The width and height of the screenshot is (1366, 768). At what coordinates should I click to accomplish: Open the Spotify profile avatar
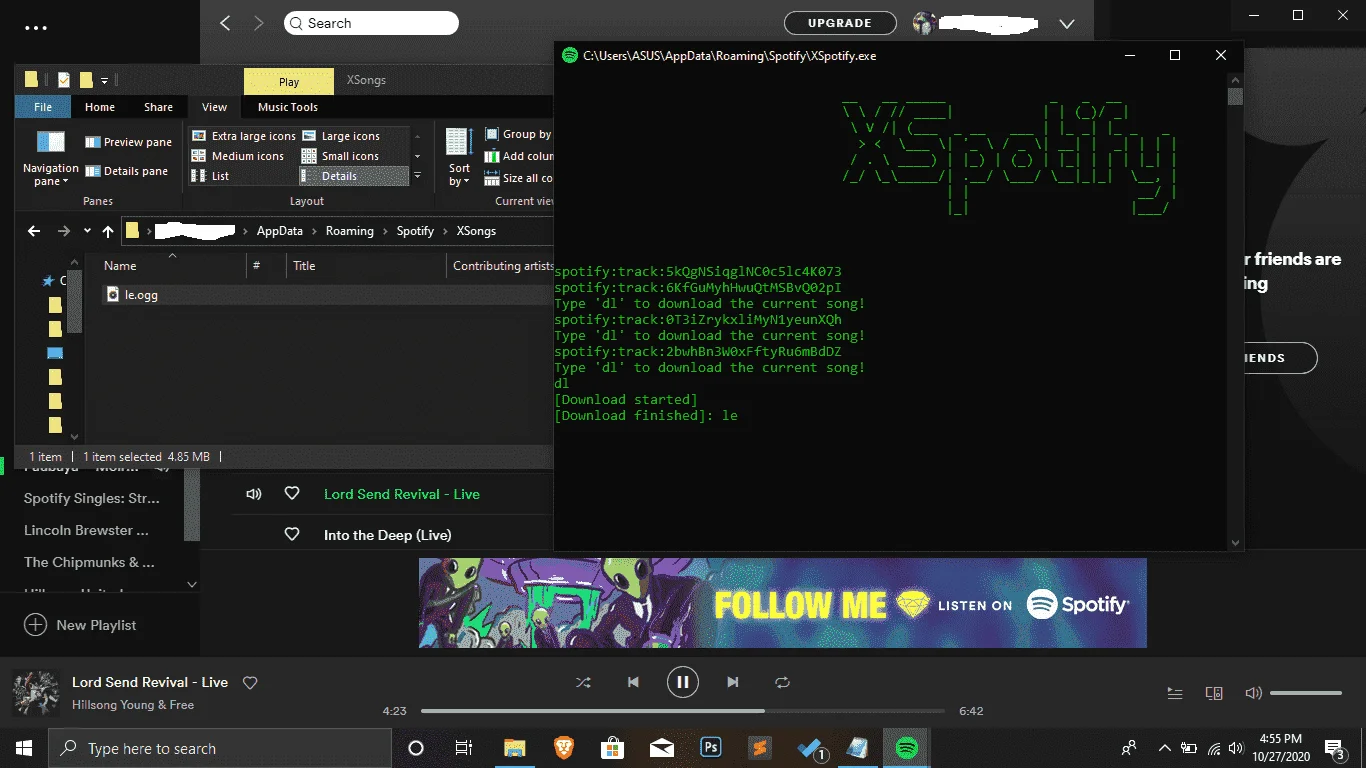(924, 23)
